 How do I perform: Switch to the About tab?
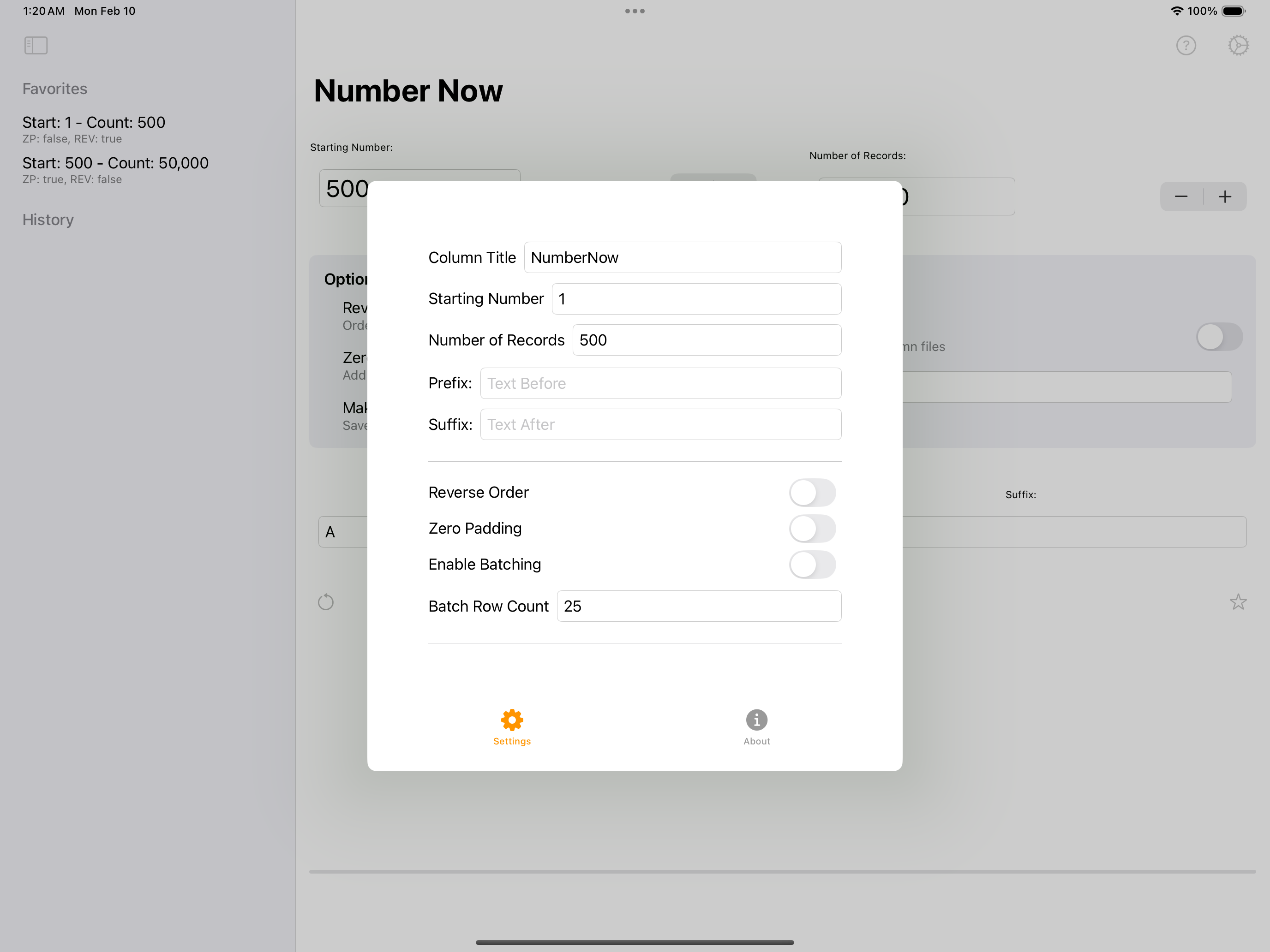[756, 727]
